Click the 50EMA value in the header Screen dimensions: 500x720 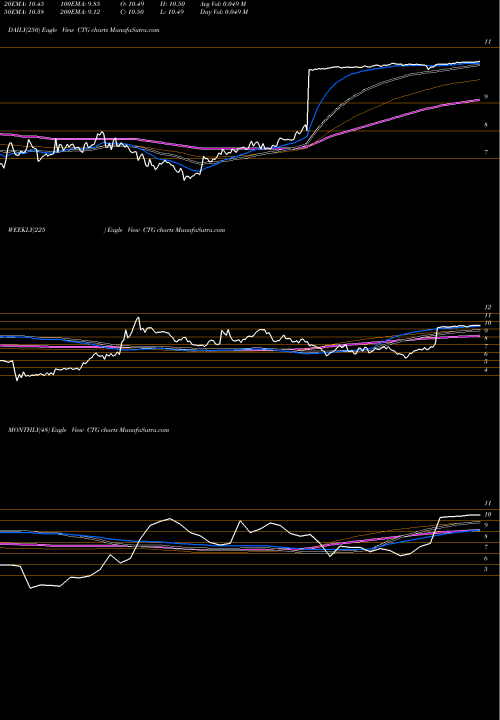click(22, 12)
